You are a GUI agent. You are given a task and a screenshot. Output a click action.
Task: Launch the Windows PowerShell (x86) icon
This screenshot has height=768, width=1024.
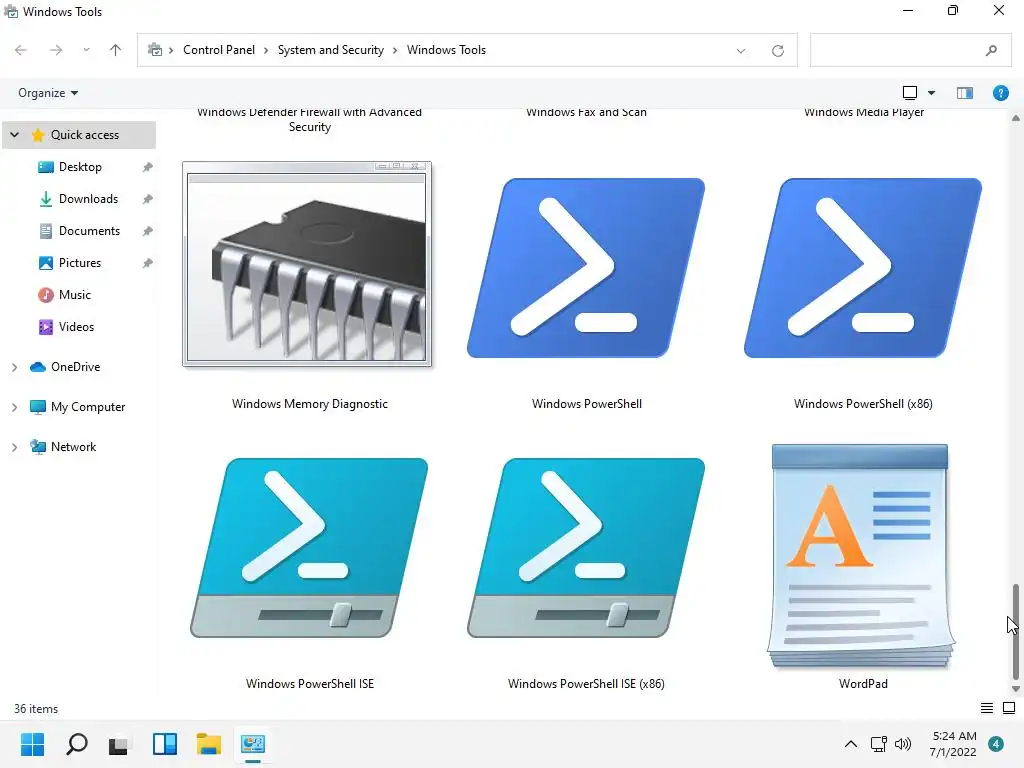tap(863, 268)
